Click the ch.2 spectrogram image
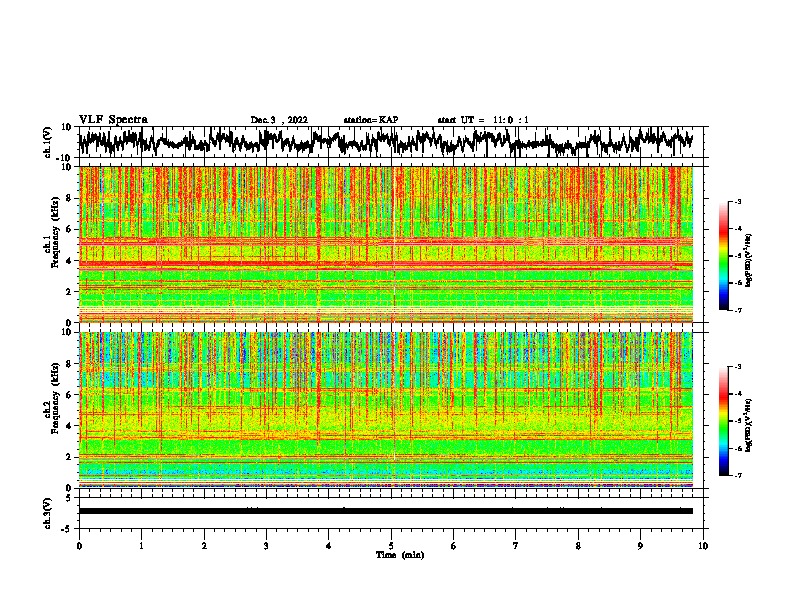The height and width of the screenshot is (612, 792). click(x=386, y=410)
